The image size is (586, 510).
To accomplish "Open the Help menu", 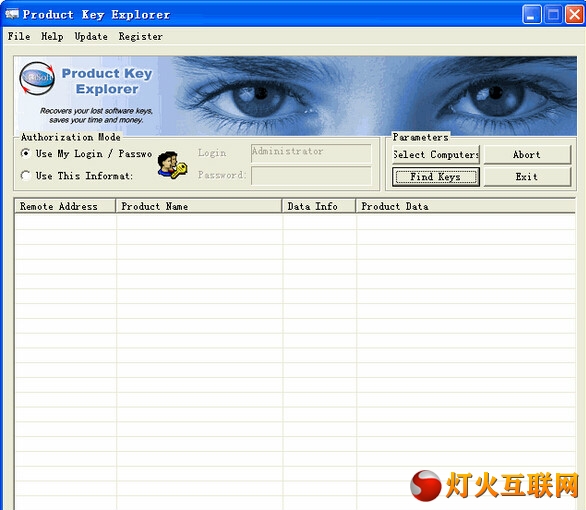I will point(52,36).
